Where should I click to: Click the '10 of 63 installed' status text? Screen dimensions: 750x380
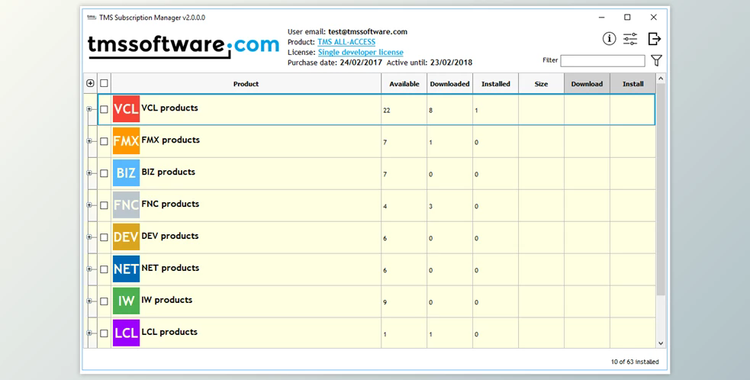pyautogui.click(x=635, y=362)
